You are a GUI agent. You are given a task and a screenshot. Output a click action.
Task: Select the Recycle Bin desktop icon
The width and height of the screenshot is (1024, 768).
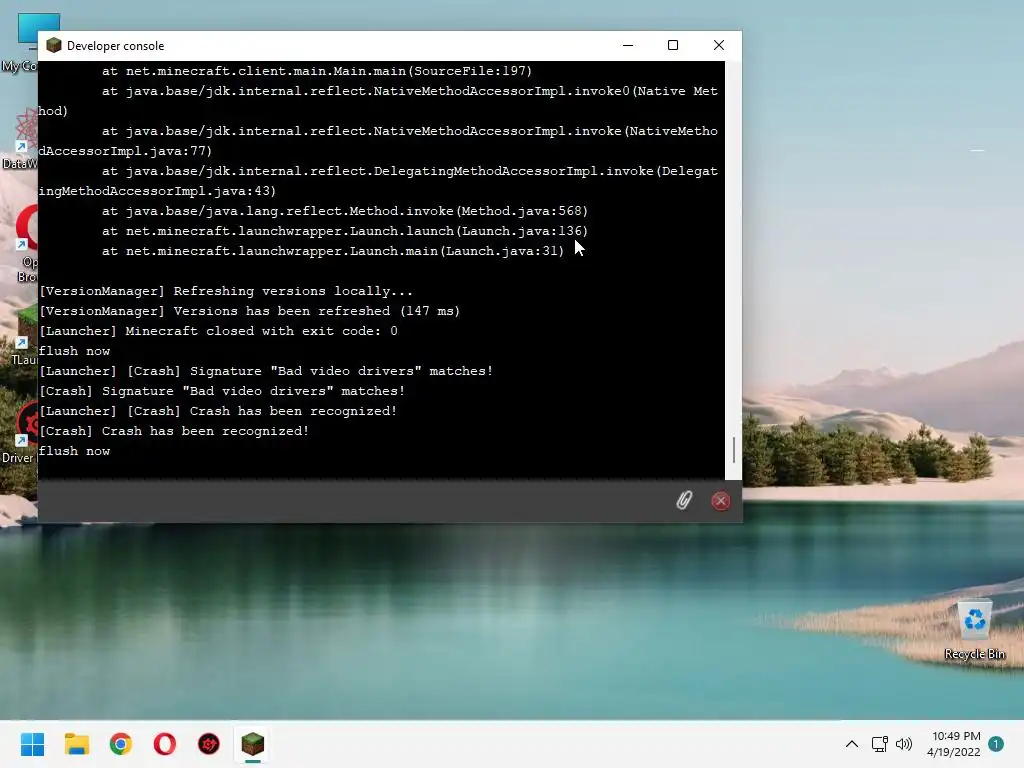tap(974, 630)
